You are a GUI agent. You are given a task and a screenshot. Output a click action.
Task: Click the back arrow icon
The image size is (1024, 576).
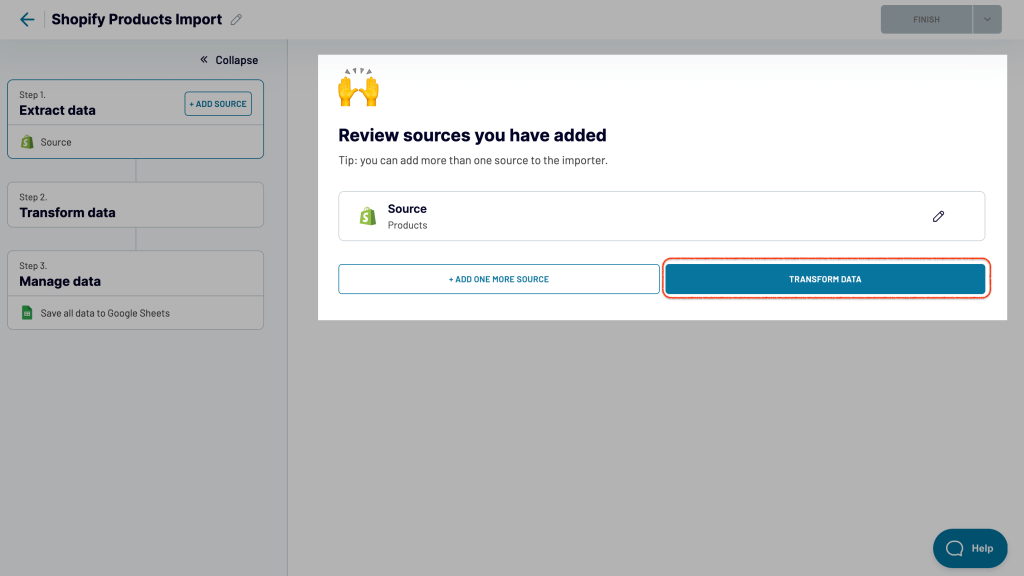point(27,20)
